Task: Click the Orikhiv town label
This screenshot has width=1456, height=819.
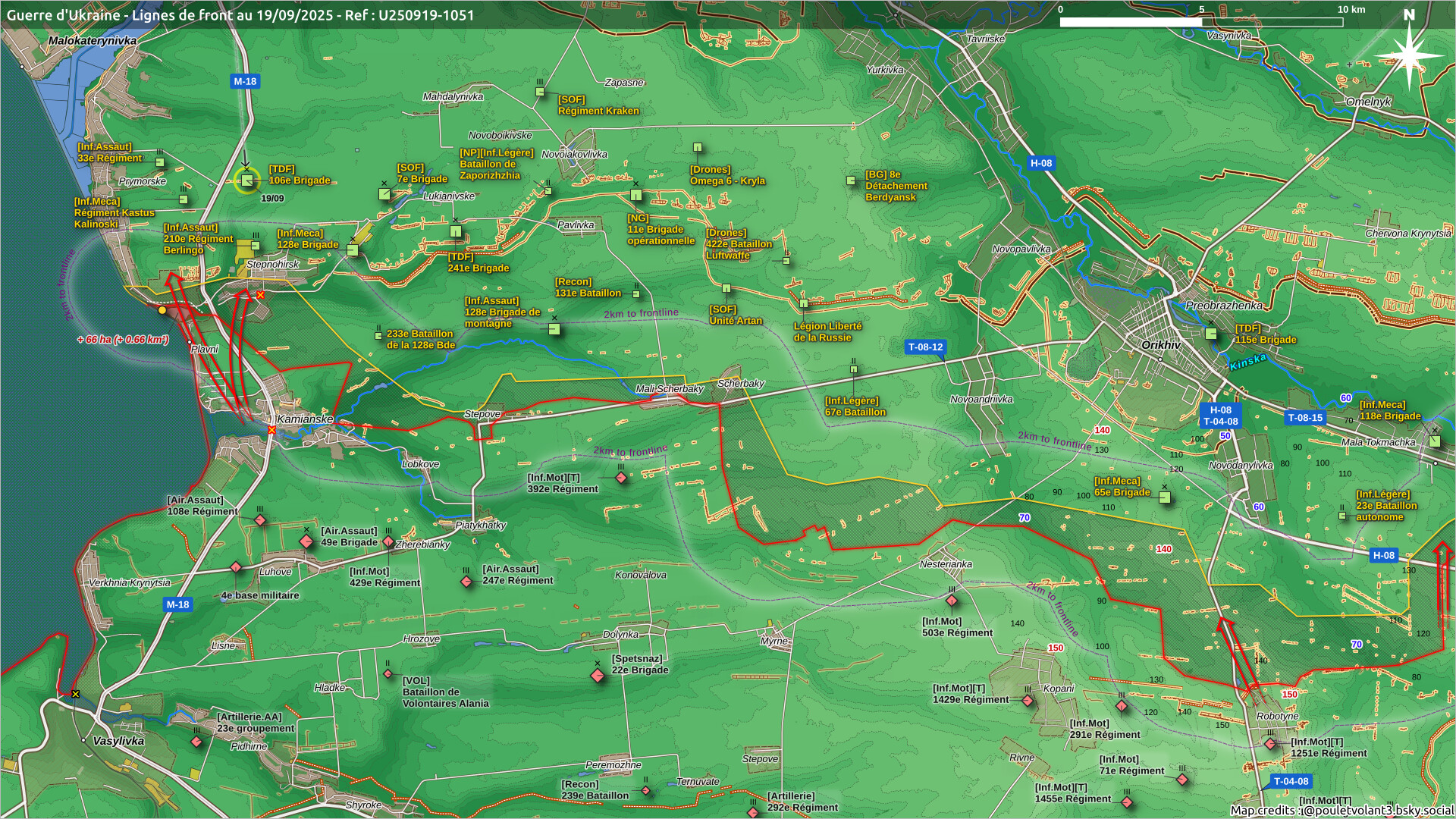Action: pyautogui.click(x=1160, y=345)
